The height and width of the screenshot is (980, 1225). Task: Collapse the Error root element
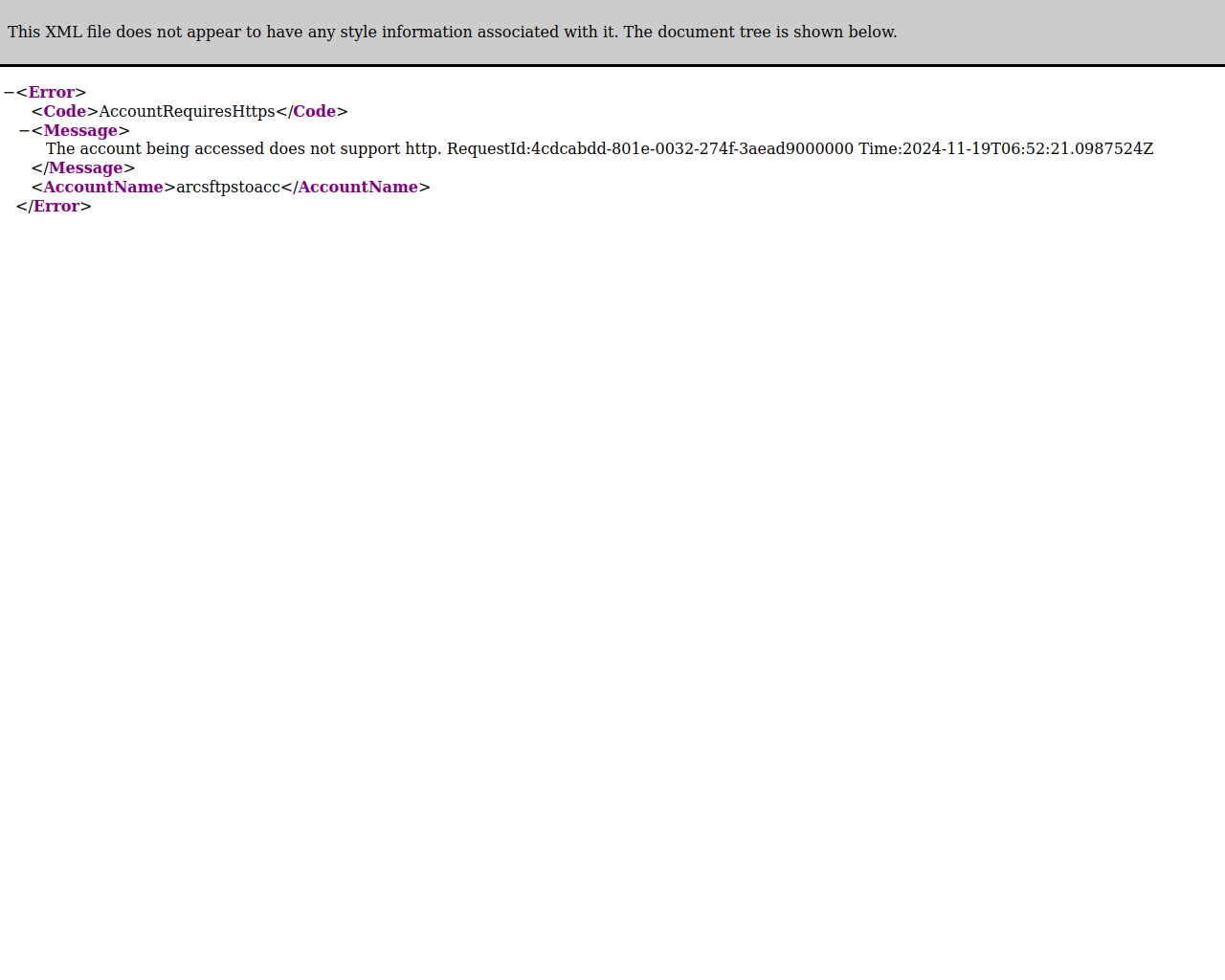[x=9, y=93]
